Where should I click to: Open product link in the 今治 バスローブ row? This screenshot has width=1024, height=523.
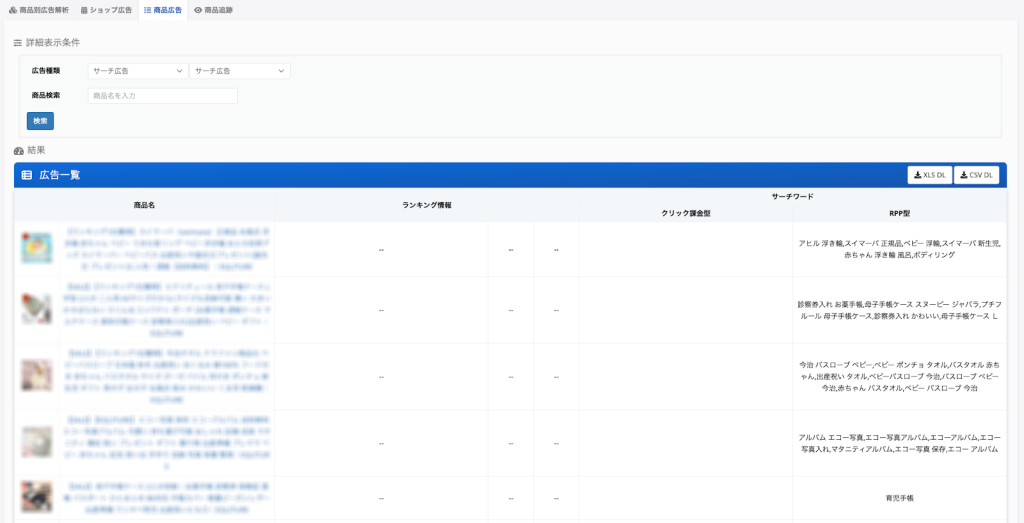(165, 376)
